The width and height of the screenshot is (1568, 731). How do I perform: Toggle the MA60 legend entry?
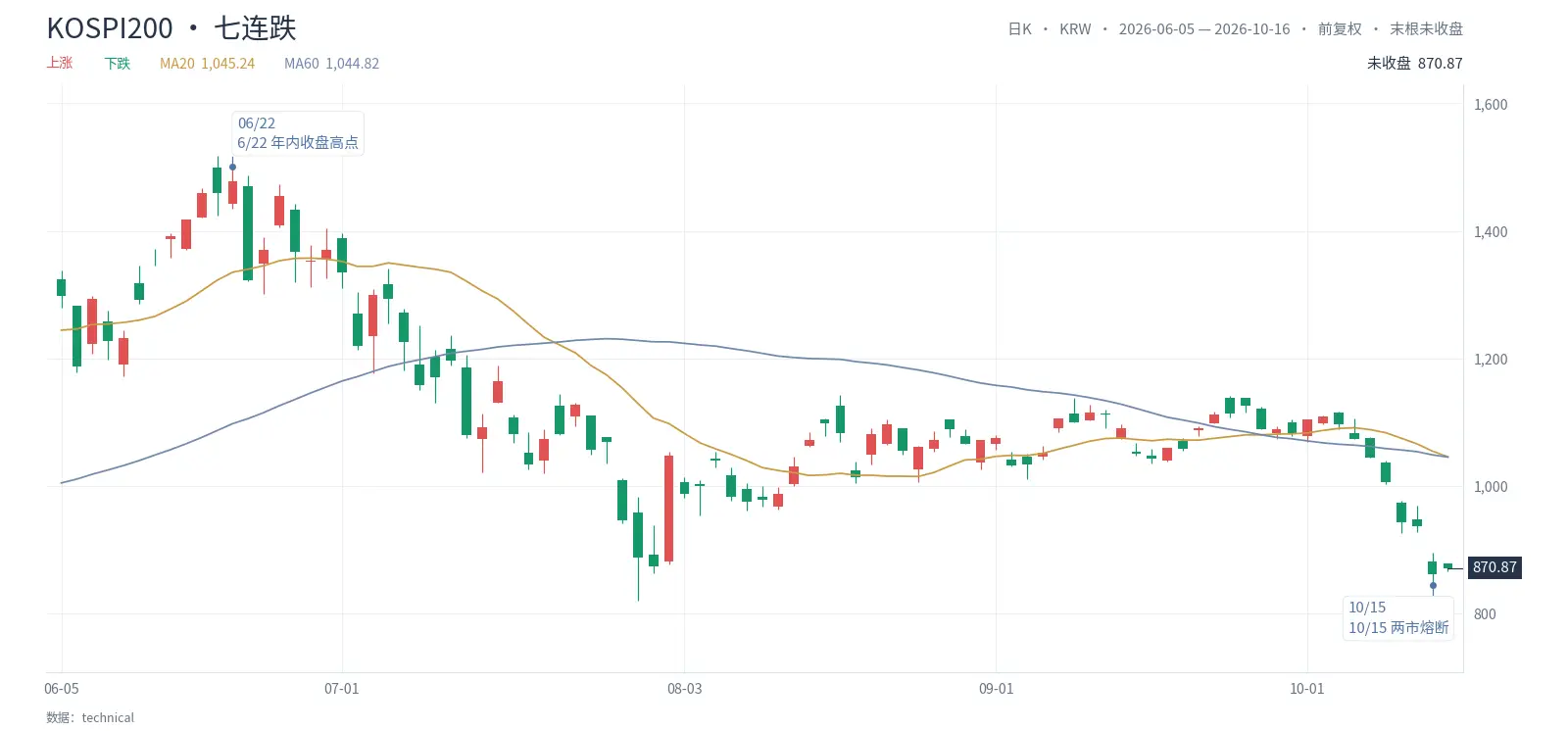click(x=331, y=64)
